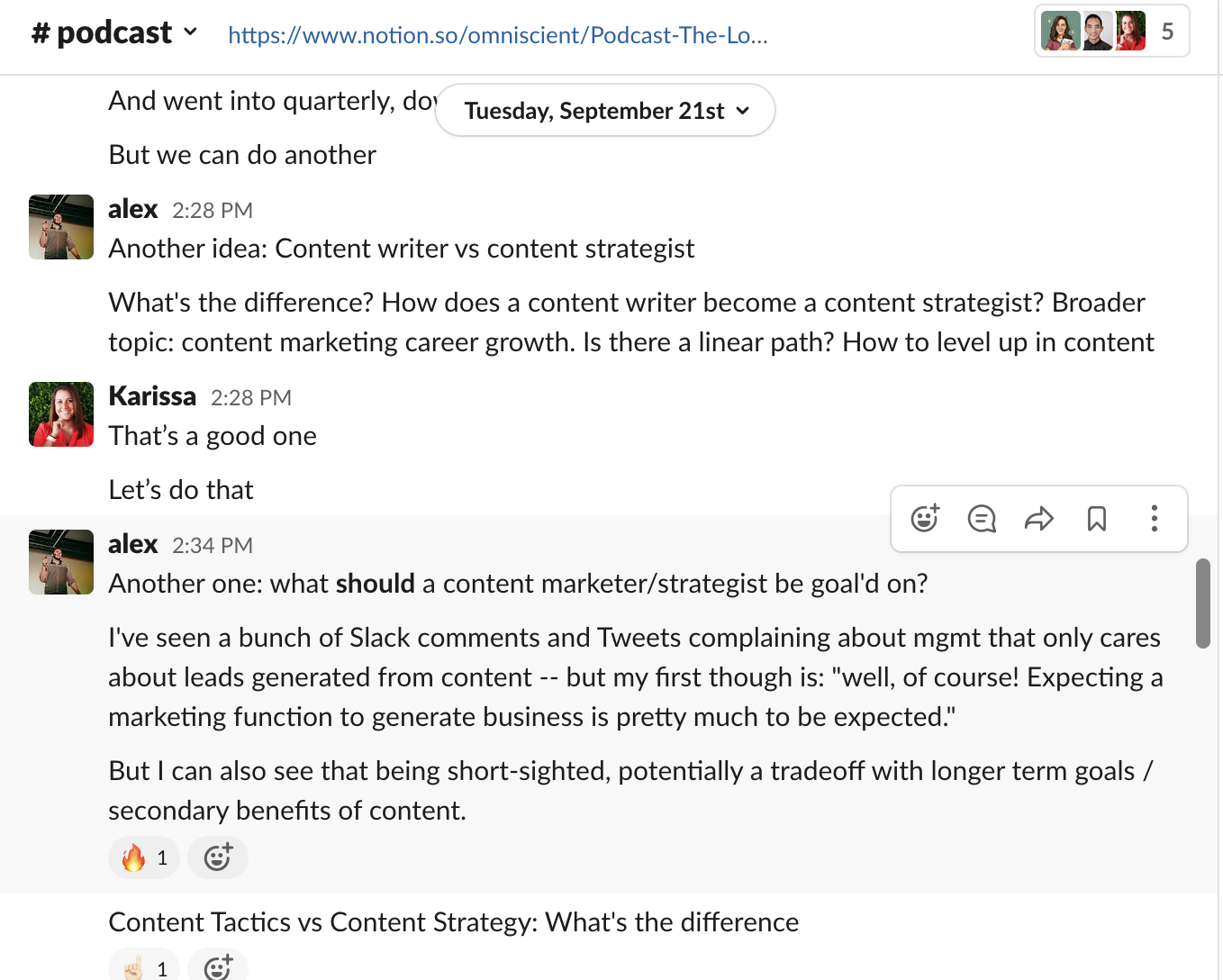This screenshot has width=1223, height=980.
Task: Click alex's avatar at 2:34 PM
Action: click(61, 562)
